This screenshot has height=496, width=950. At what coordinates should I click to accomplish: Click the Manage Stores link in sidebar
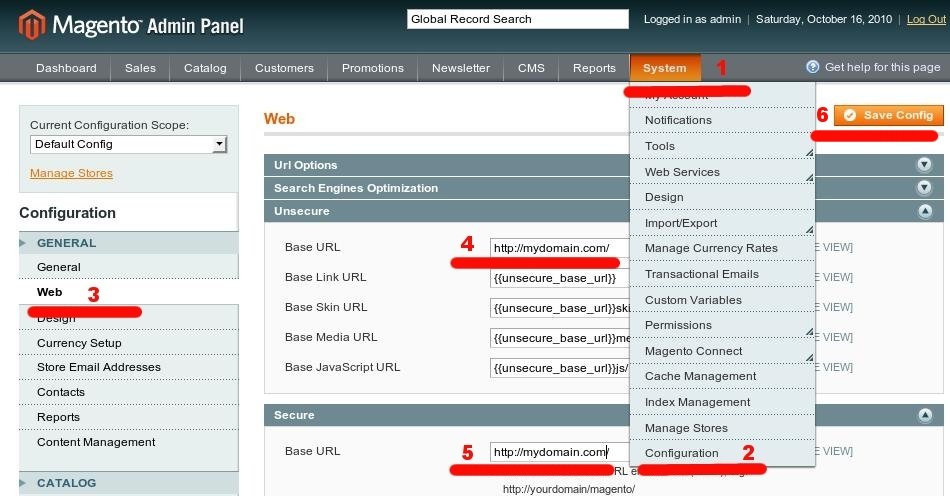[71, 173]
